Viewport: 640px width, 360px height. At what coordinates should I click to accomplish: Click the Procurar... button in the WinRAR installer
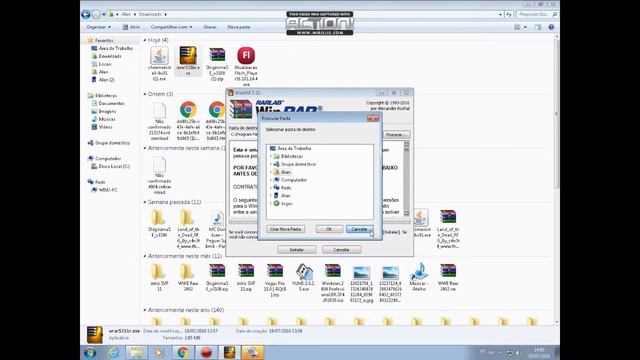(x=396, y=134)
